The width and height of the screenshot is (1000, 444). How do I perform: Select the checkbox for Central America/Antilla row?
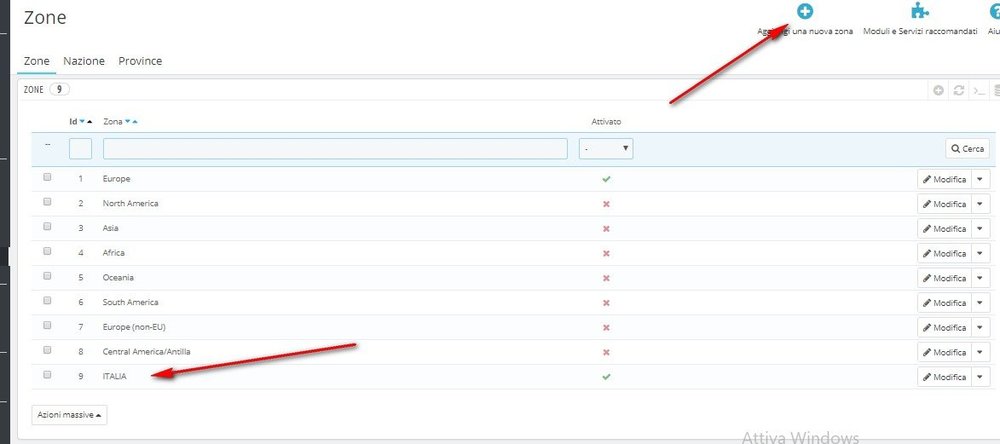pyautogui.click(x=47, y=350)
